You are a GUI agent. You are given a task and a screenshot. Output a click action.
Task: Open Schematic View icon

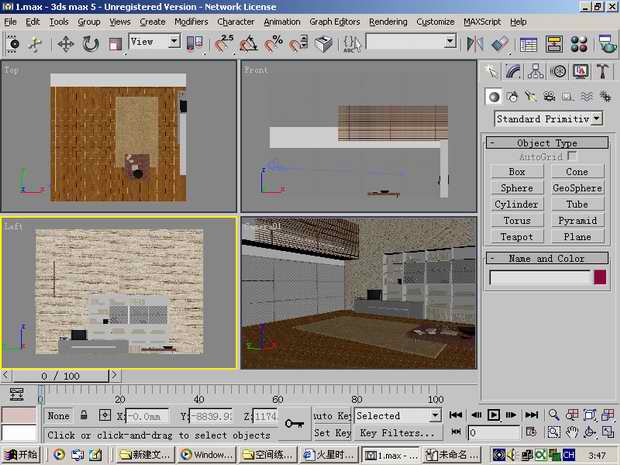pos(554,44)
